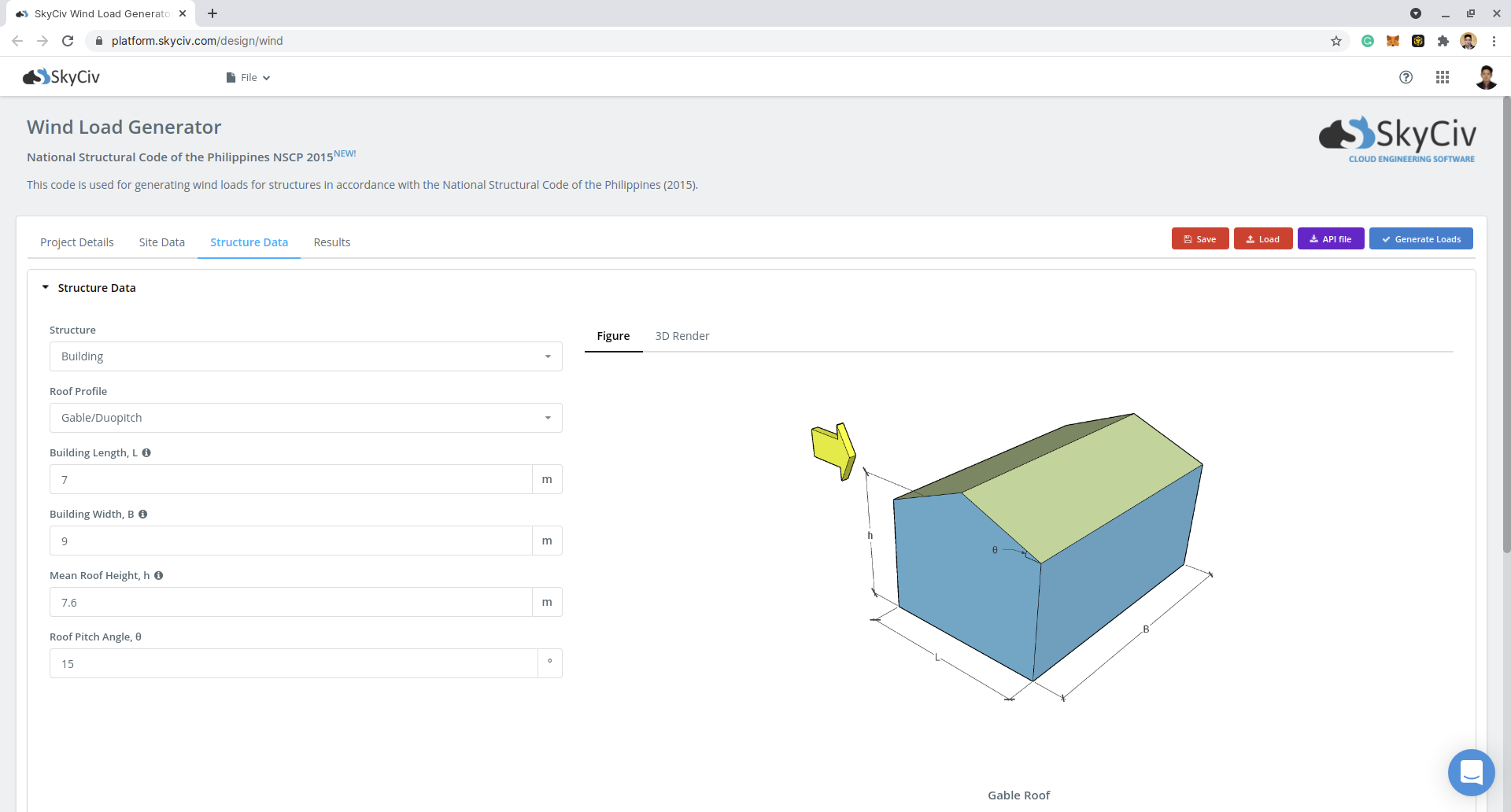The image size is (1511, 812).
Task: Open the browser extensions puzzle icon
Action: (1443, 41)
